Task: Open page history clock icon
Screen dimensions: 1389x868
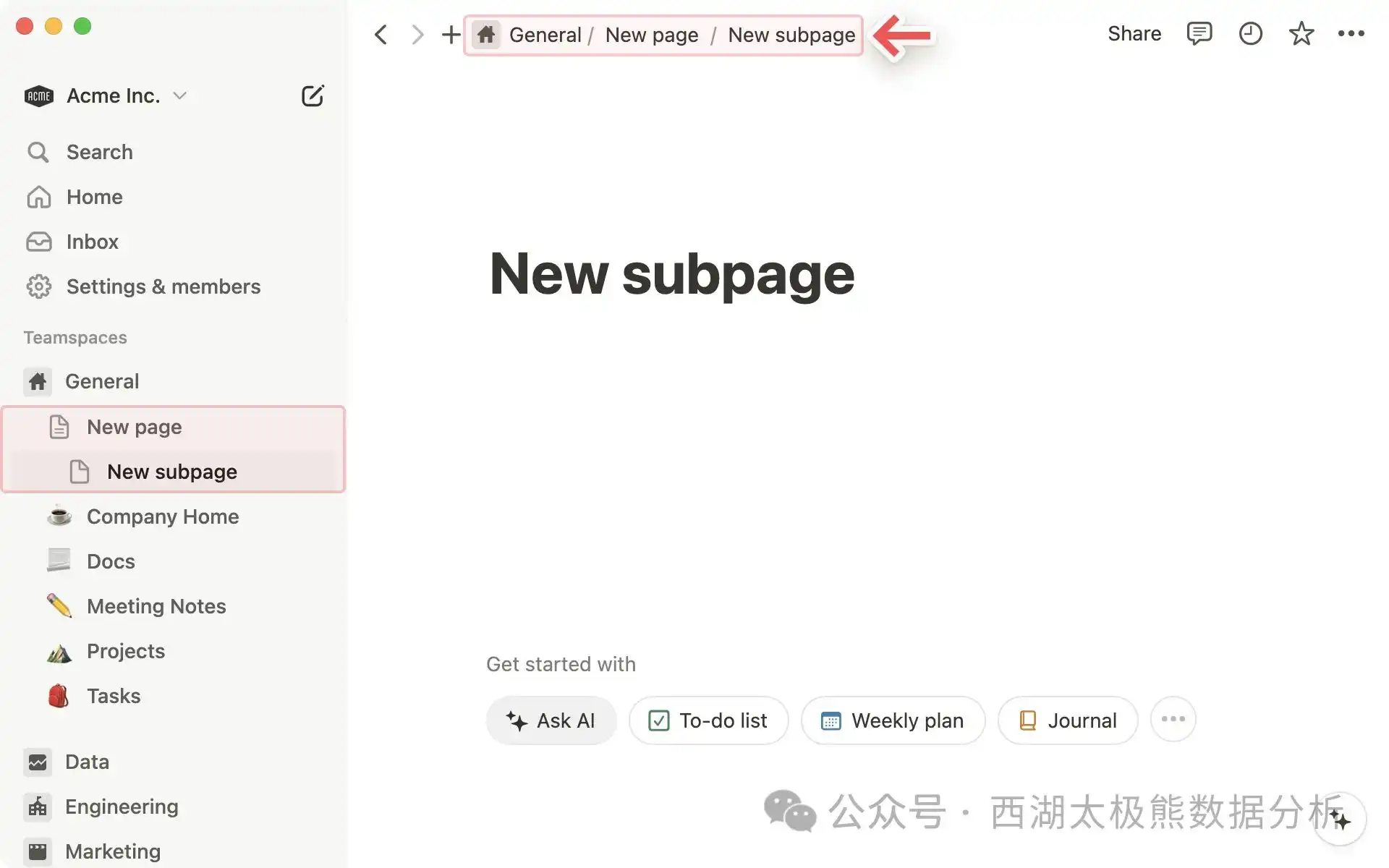Action: pyautogui.click(x=1250, y=33)
